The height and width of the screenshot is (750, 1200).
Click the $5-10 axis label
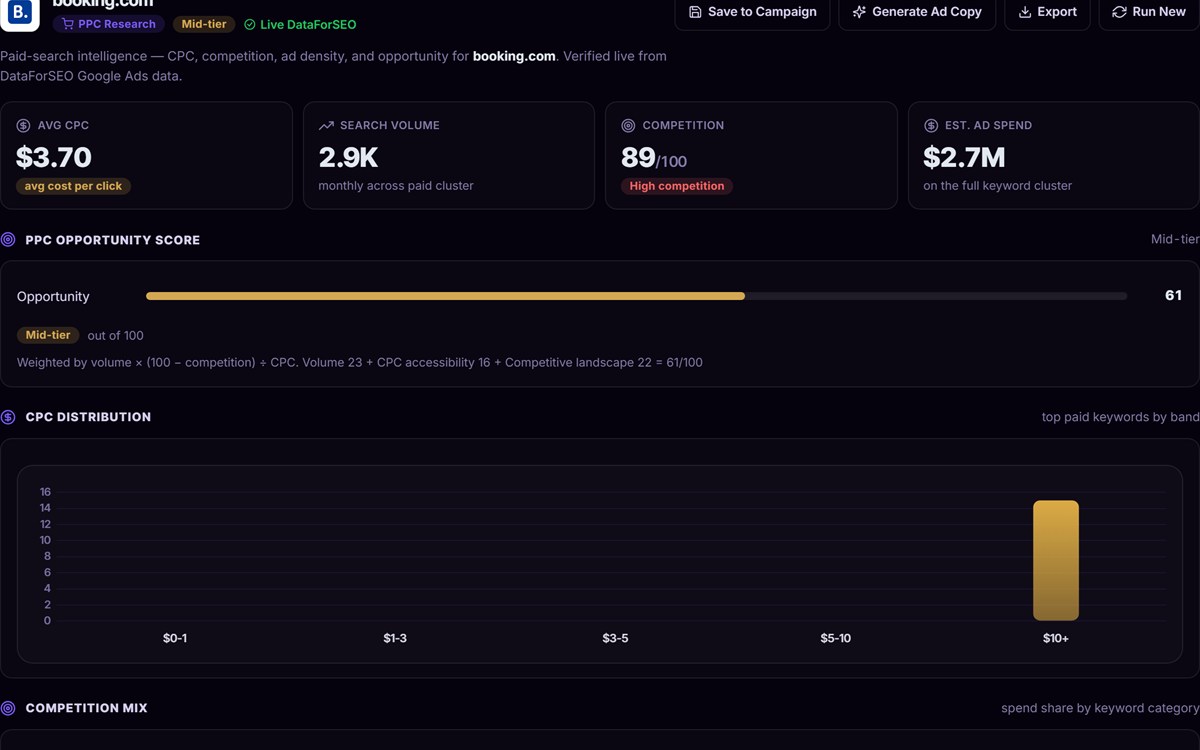(836, 638)
